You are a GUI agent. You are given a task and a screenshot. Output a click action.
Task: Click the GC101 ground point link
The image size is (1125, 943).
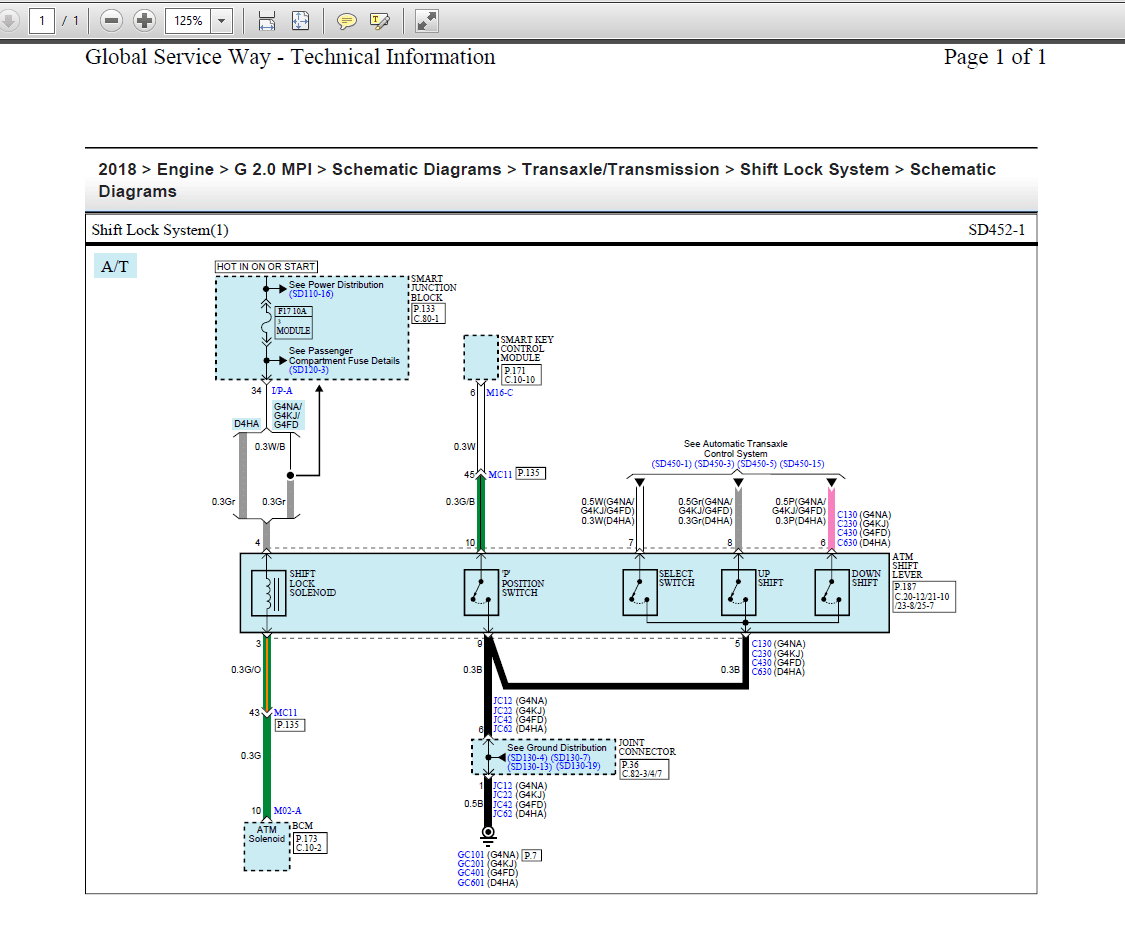tap(471, 854)
